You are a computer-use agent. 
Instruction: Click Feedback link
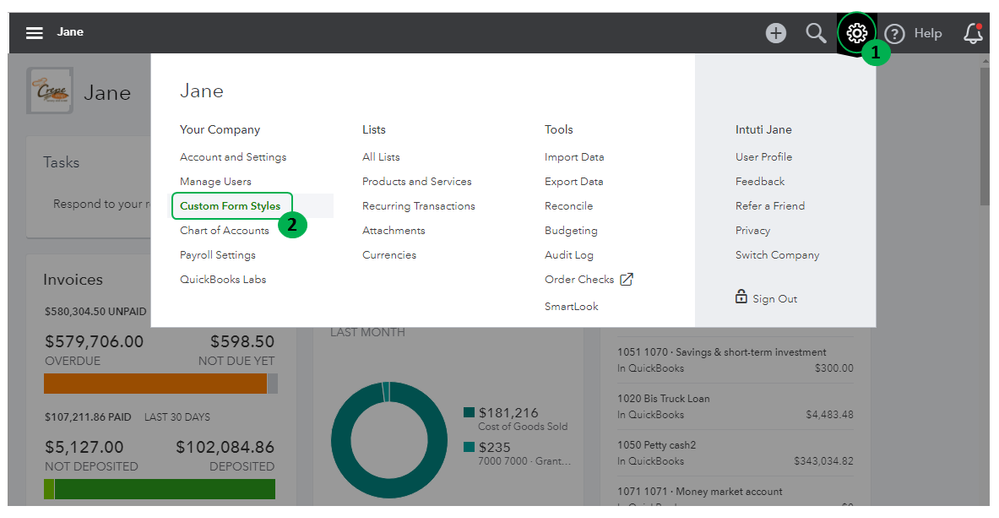tap(759, 182)
